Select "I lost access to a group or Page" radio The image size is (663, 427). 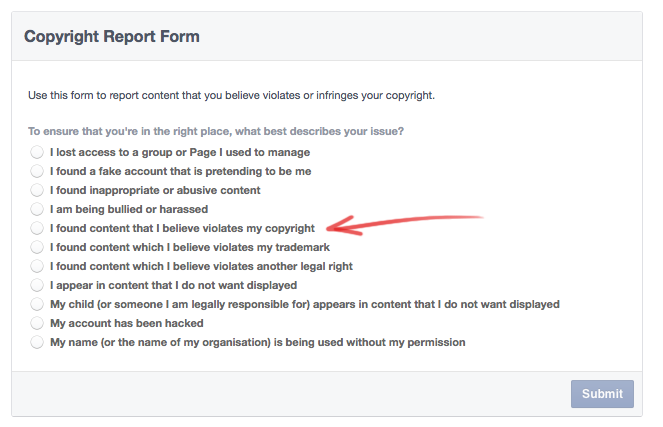pos(37,152)
